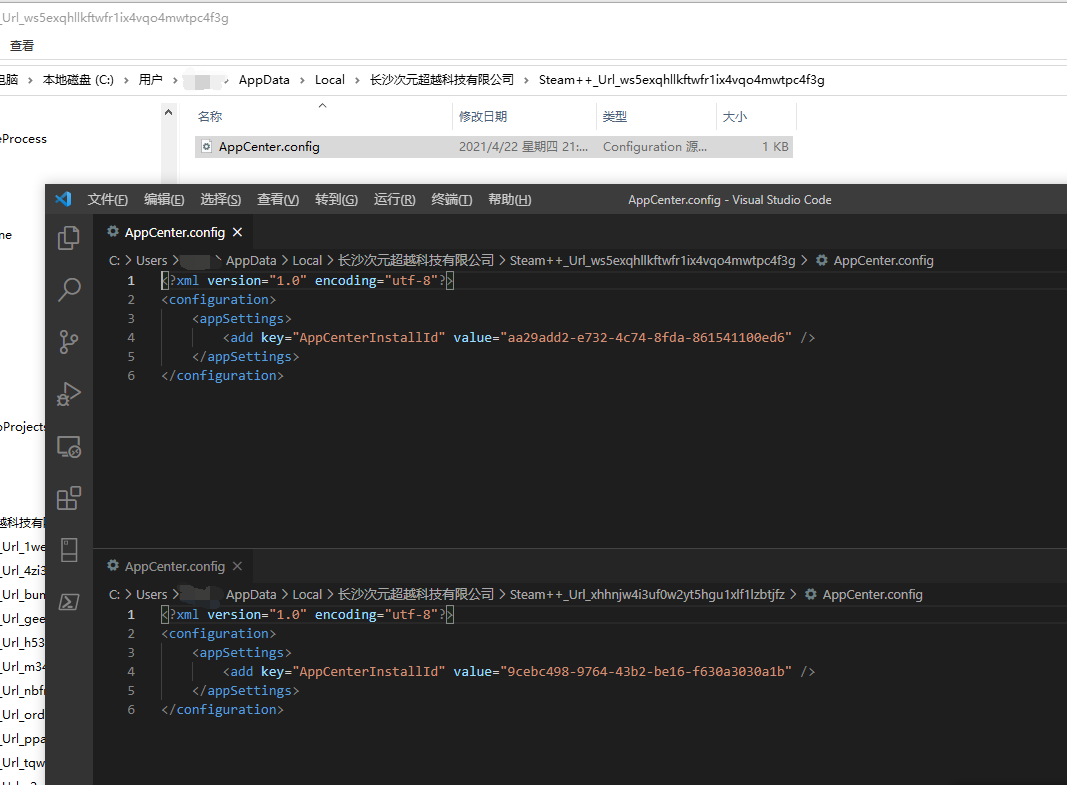Open the Source Control icon

68,342
